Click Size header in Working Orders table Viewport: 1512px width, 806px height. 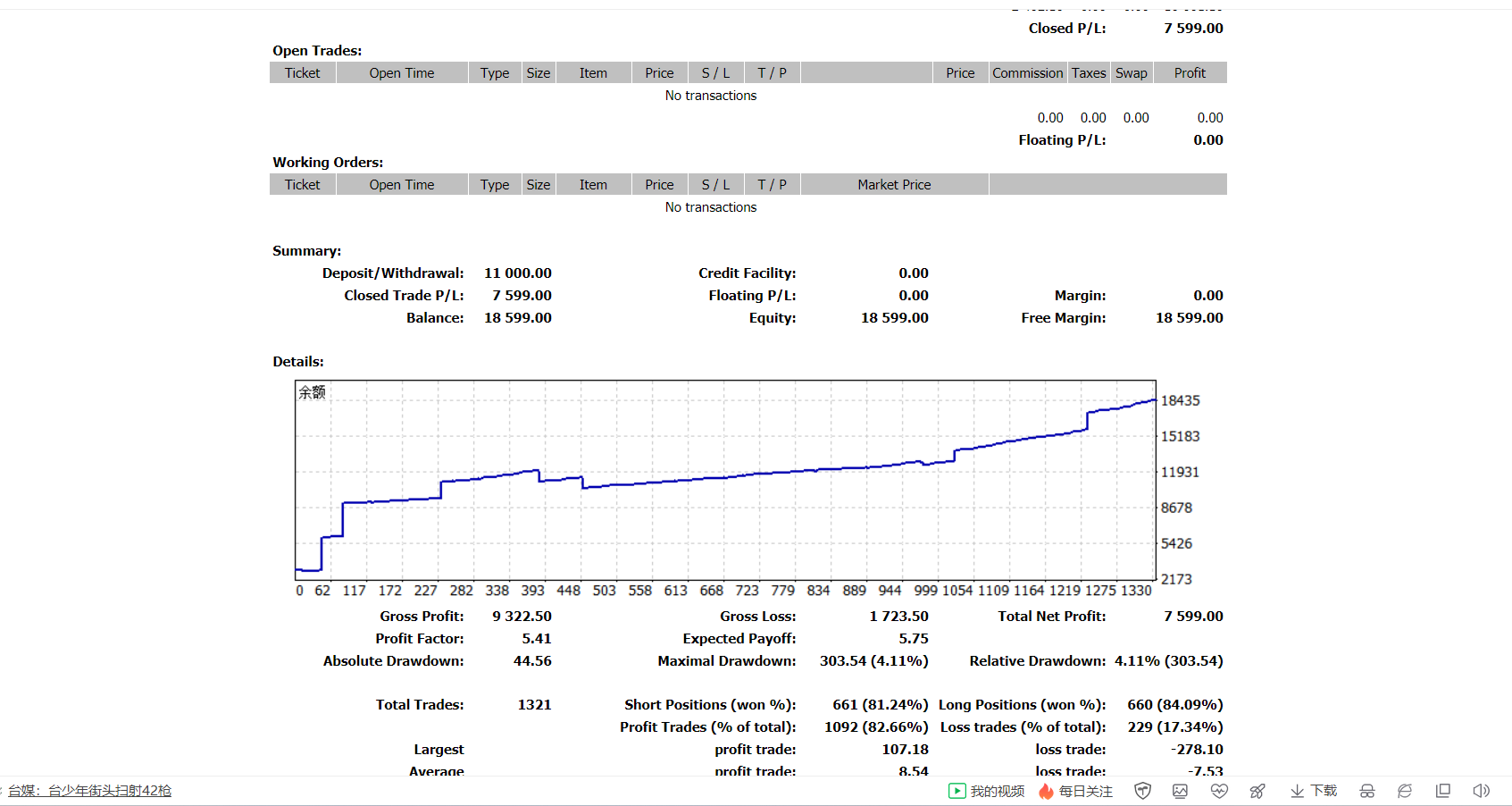[x=539, y=185]
